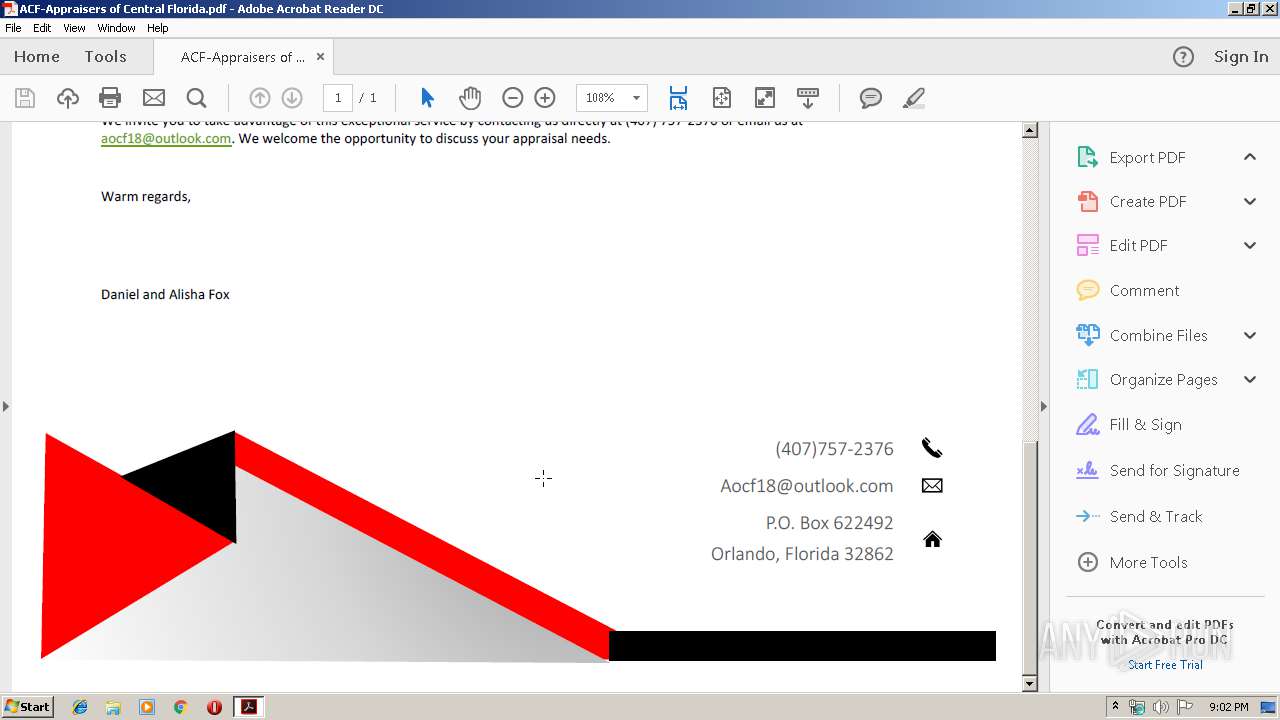Collapse the right tools pane arrow
The image size is (1280, 720).
click(x=1043, y=406)
